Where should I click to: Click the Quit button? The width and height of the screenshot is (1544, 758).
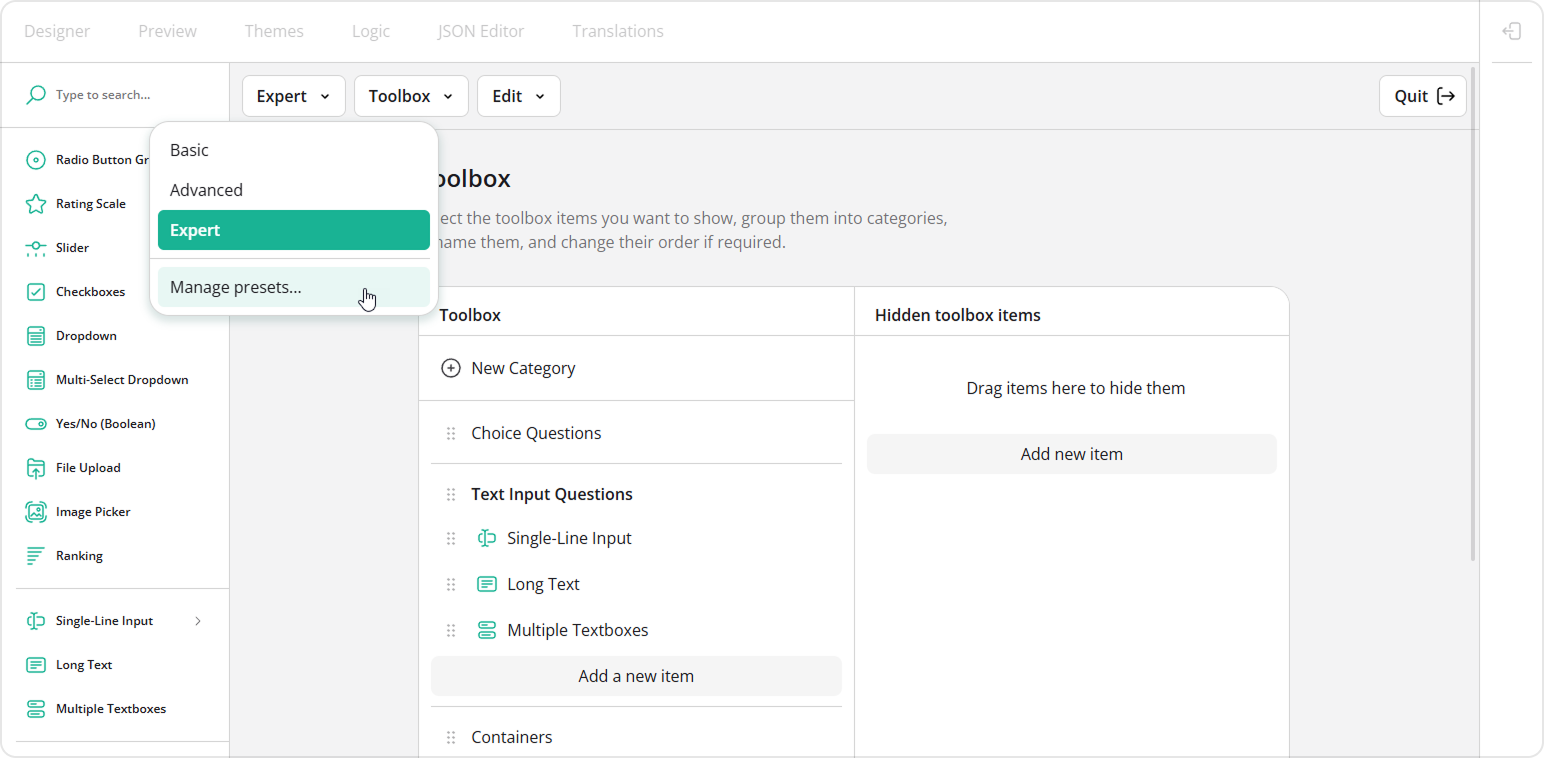pyautogui.click(x=1422, y=95)
